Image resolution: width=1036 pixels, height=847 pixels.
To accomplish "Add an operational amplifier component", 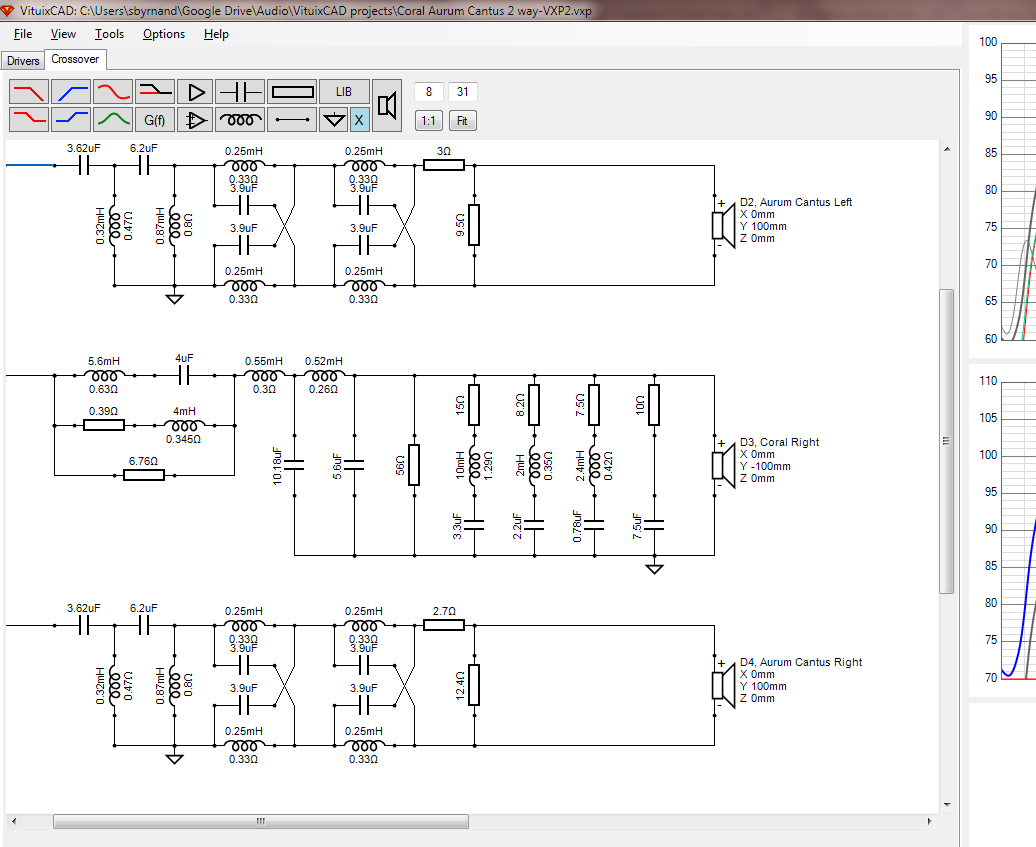I will click(x=196, y=120).
